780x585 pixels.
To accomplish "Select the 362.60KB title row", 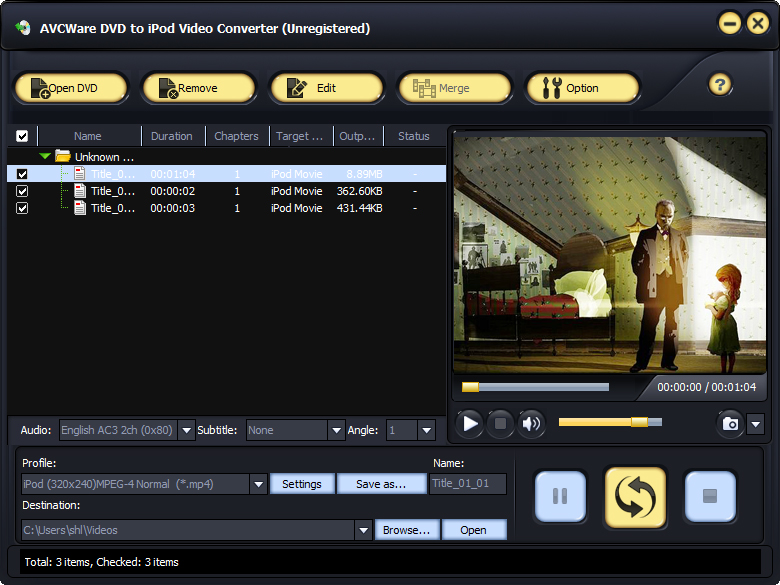I will tap(226, 191).
